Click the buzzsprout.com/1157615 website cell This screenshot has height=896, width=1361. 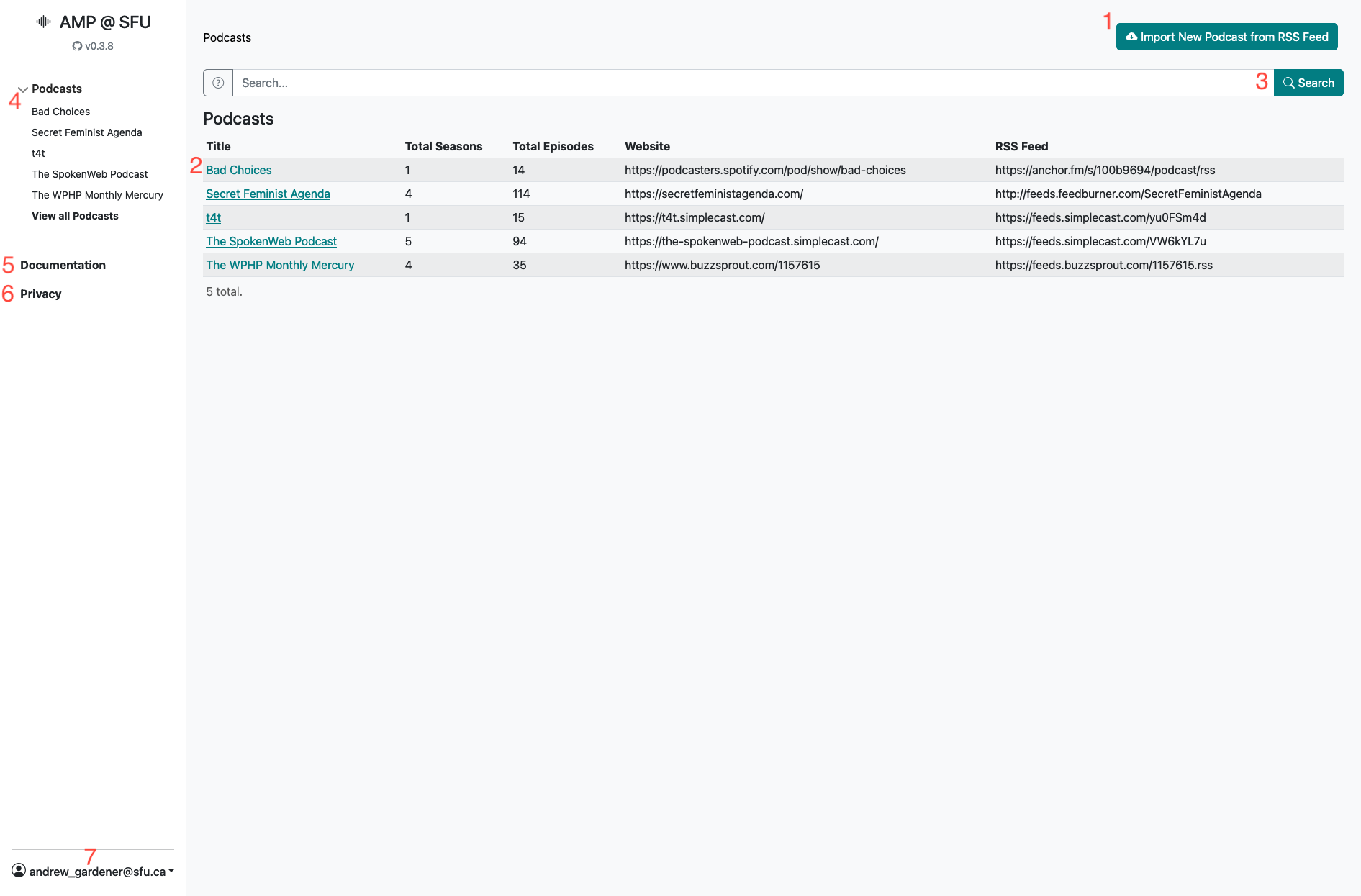click(722, 265)
